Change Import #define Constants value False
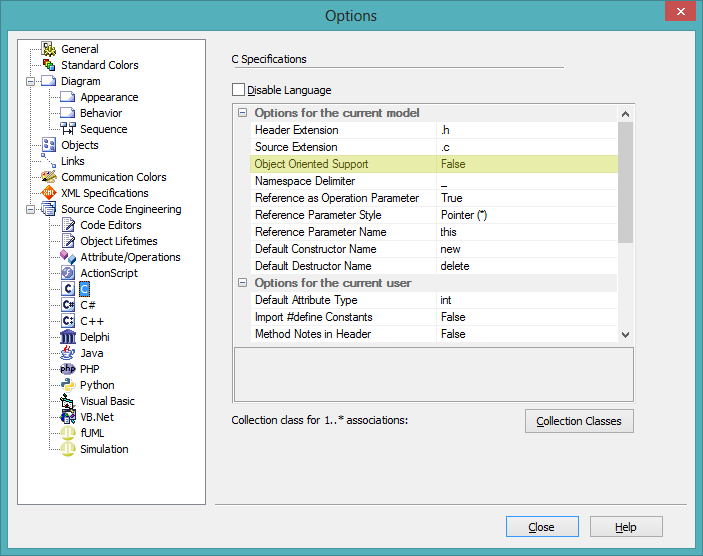The width and height of the screenshot is (703, 556). click(x=527, y=317)
